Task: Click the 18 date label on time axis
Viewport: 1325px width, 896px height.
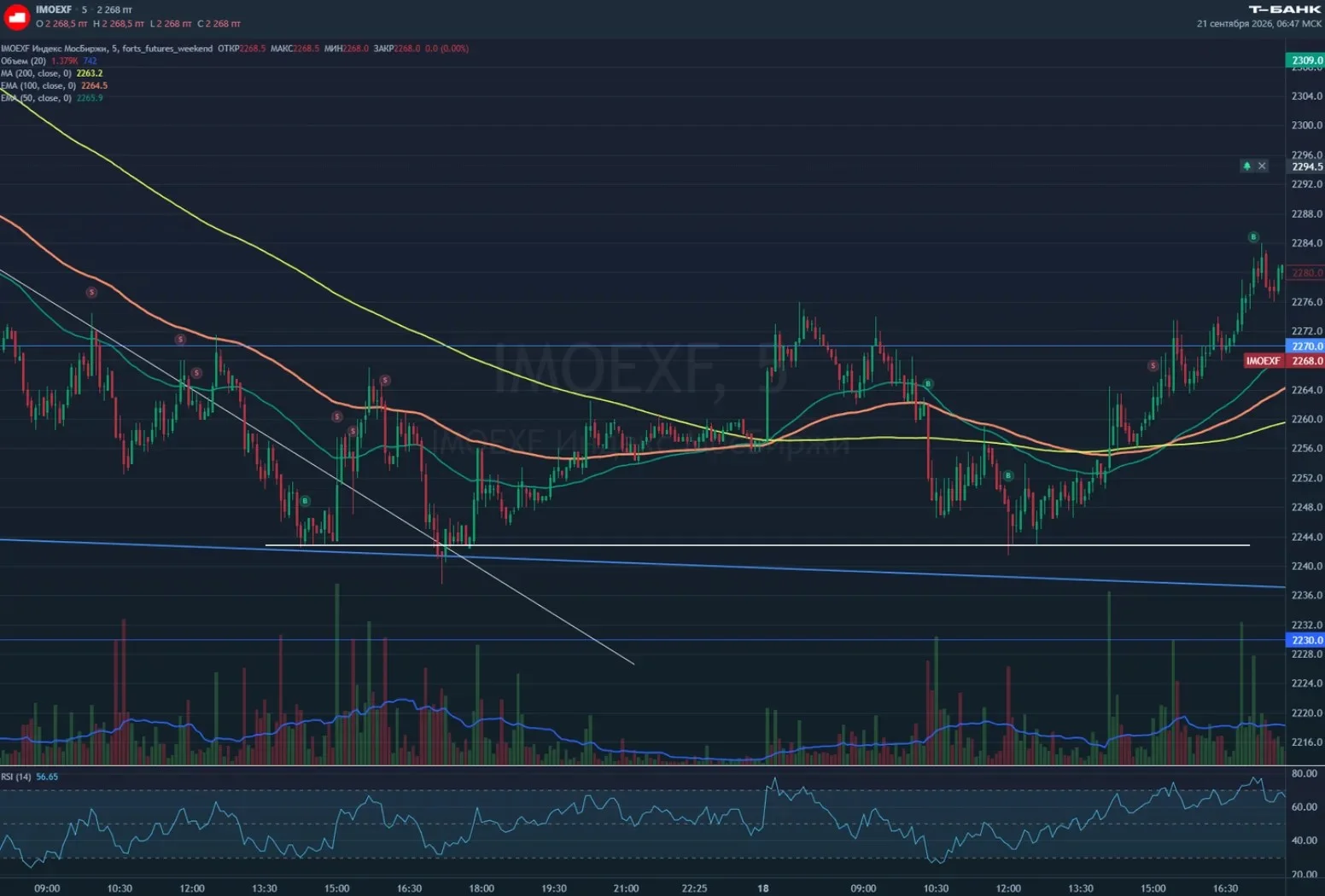Action: 763,888
